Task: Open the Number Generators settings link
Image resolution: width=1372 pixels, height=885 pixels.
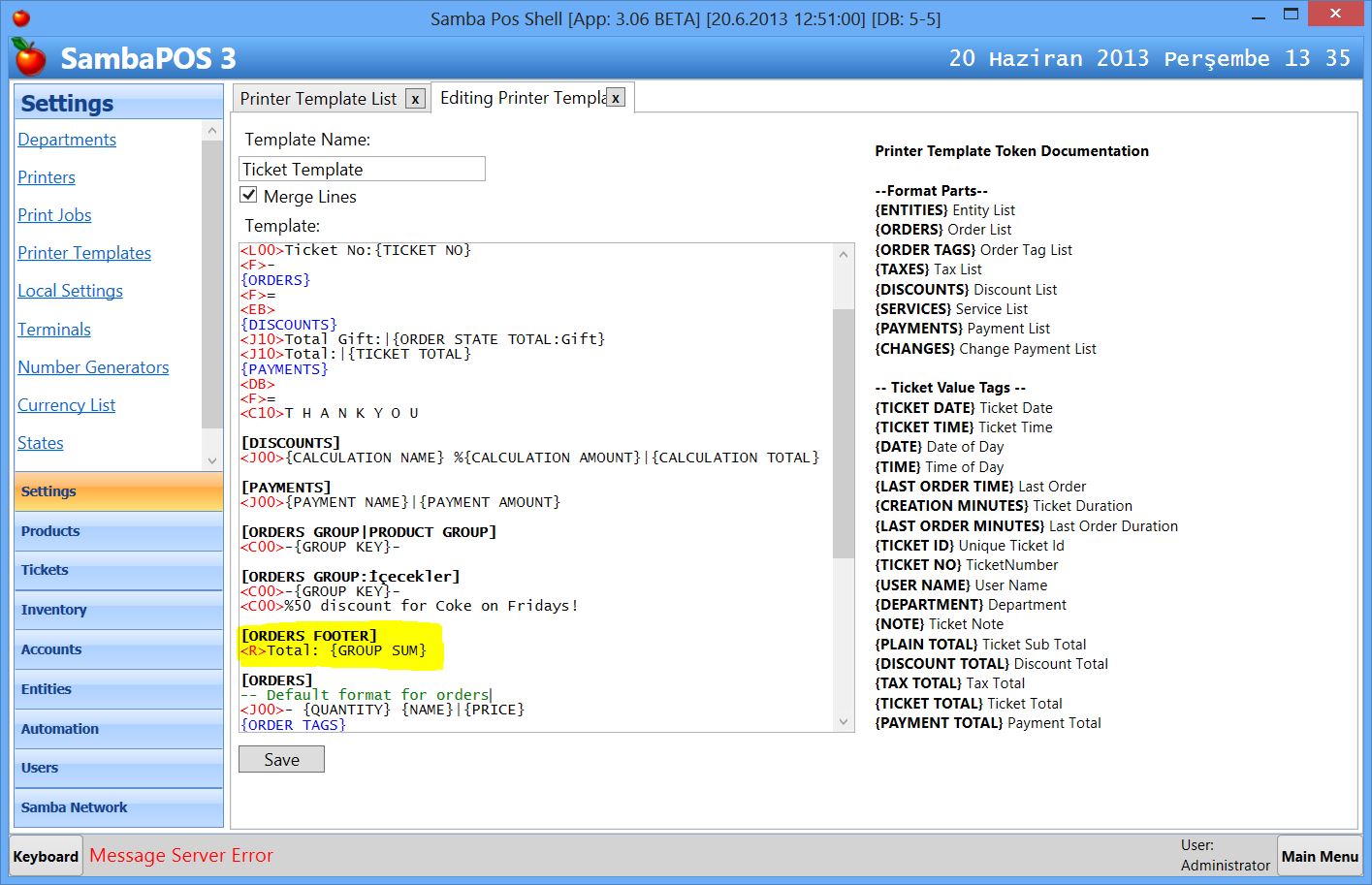Action: [93, 367]
